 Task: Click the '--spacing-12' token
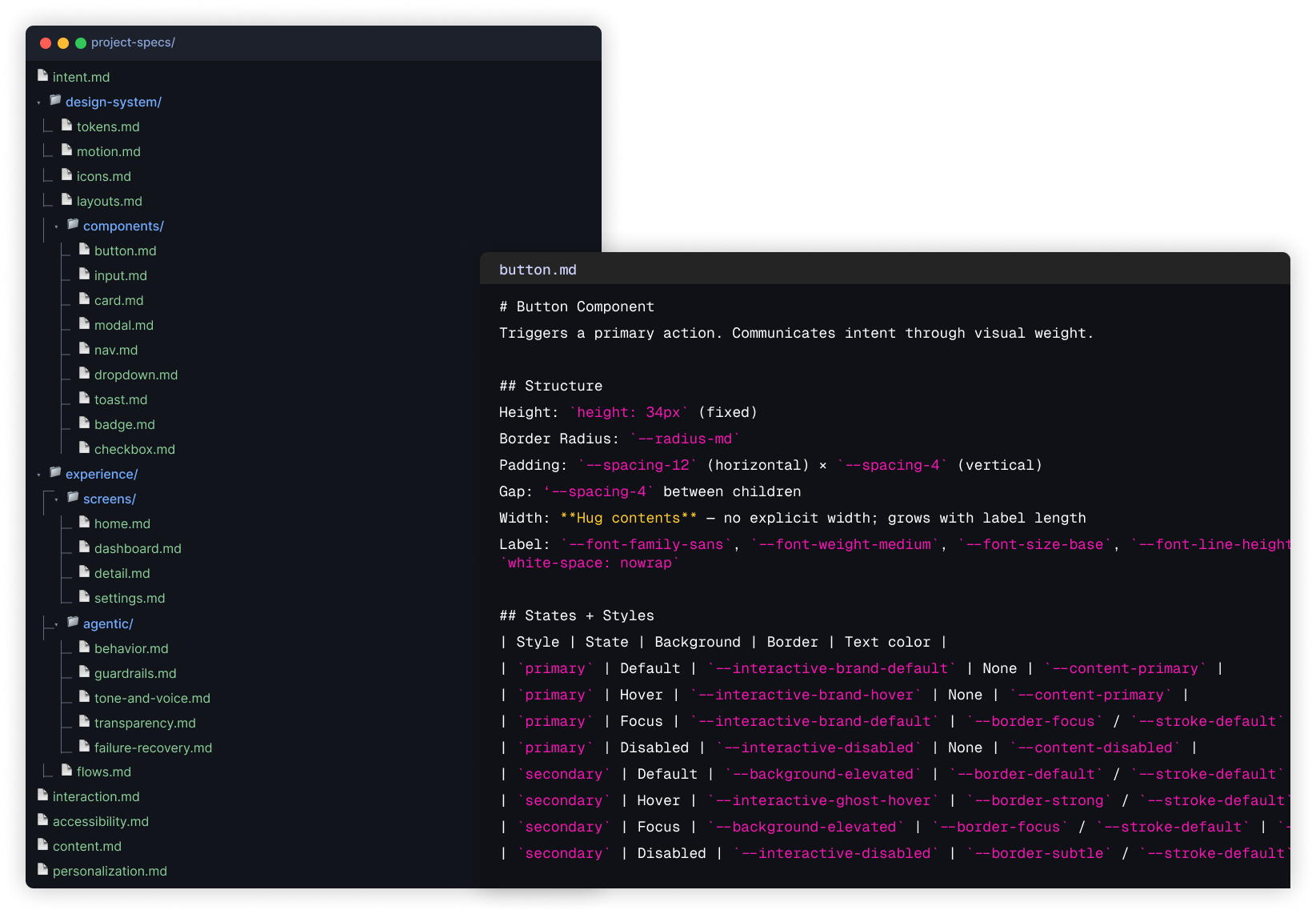[638, 465]
